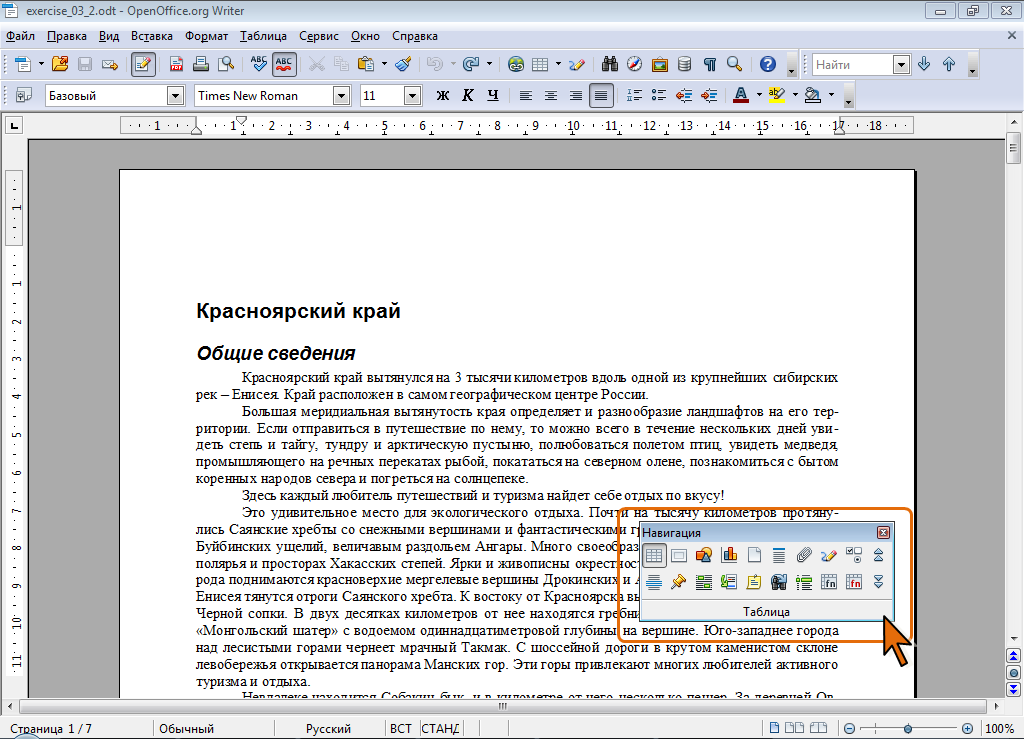The image size is (1024, 739).
Task: Expand Paste options dropdown arrow
Action: 384,64
